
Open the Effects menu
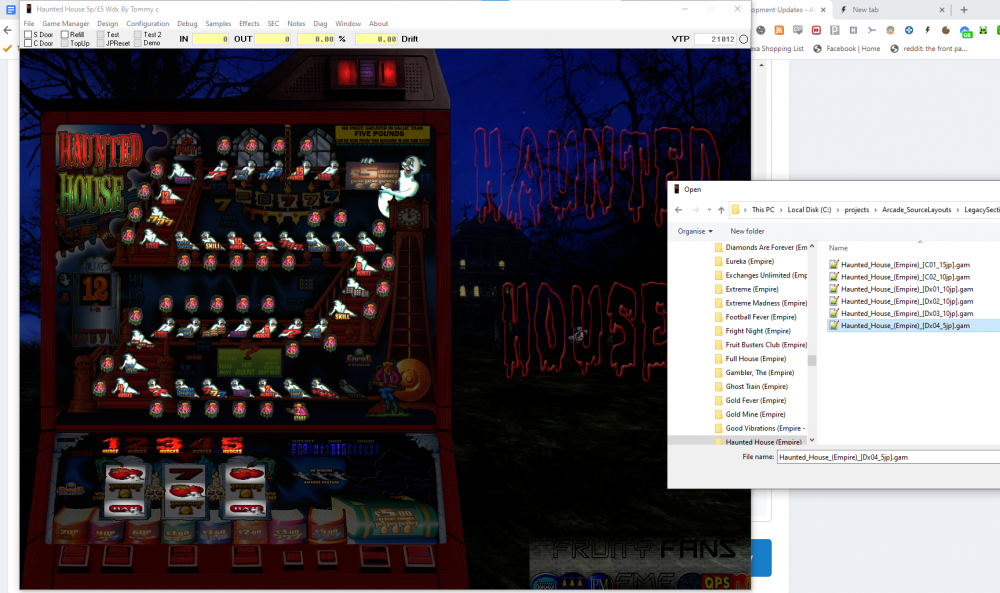(x=249, y=24)
